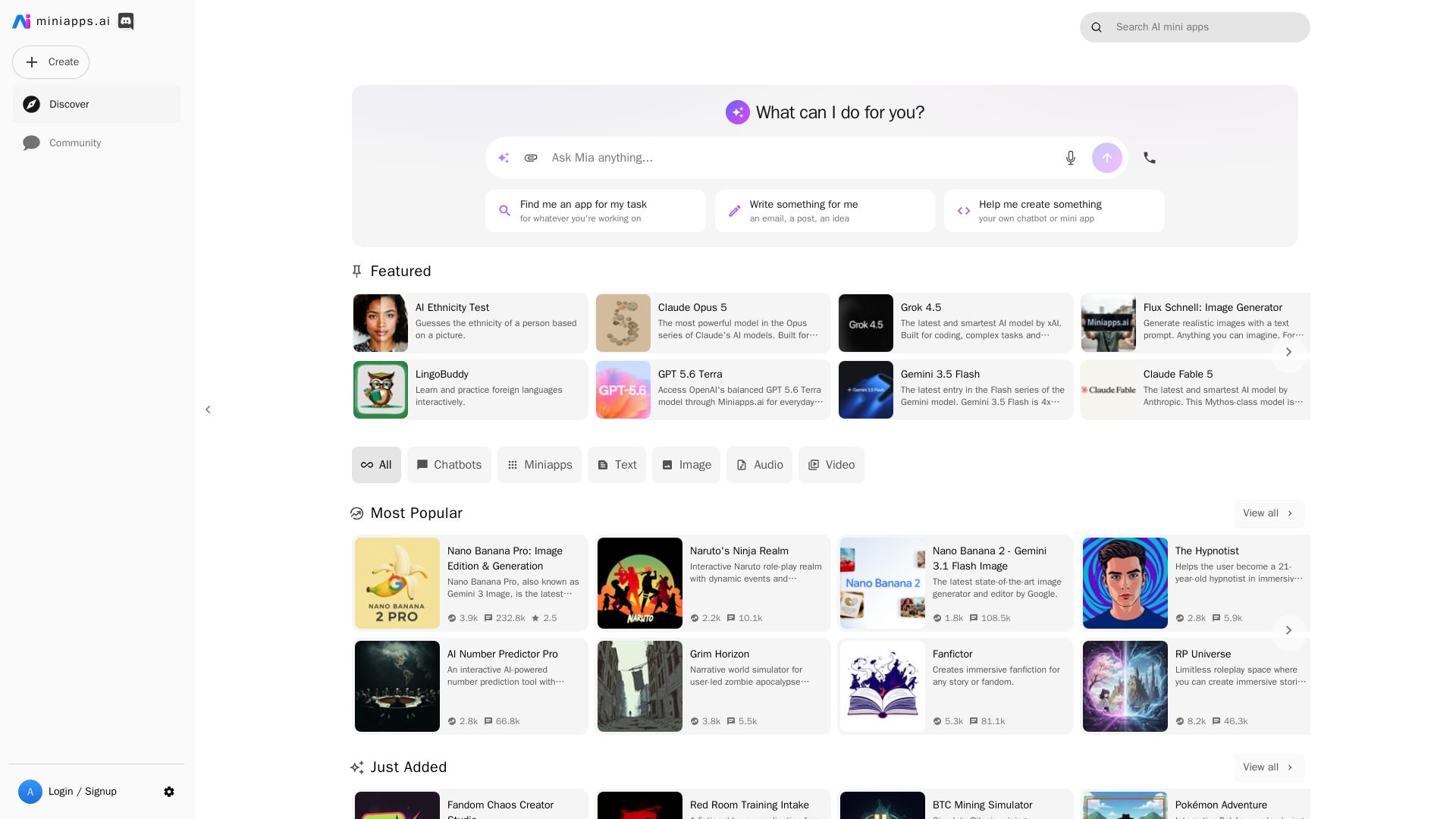Open the Fandom Chaos Creator Studio card
Viewport: 1456px width, 819px height.
tap(470, 805)
